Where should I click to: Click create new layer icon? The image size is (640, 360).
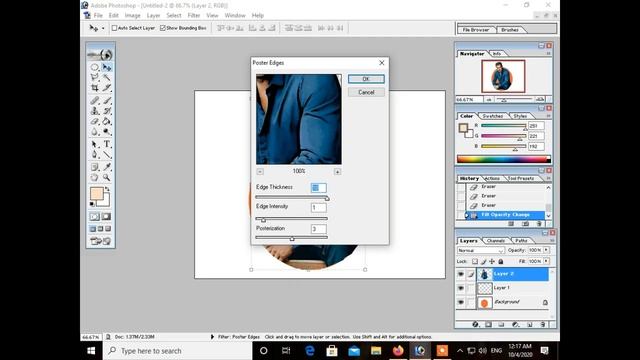(529, 324)
